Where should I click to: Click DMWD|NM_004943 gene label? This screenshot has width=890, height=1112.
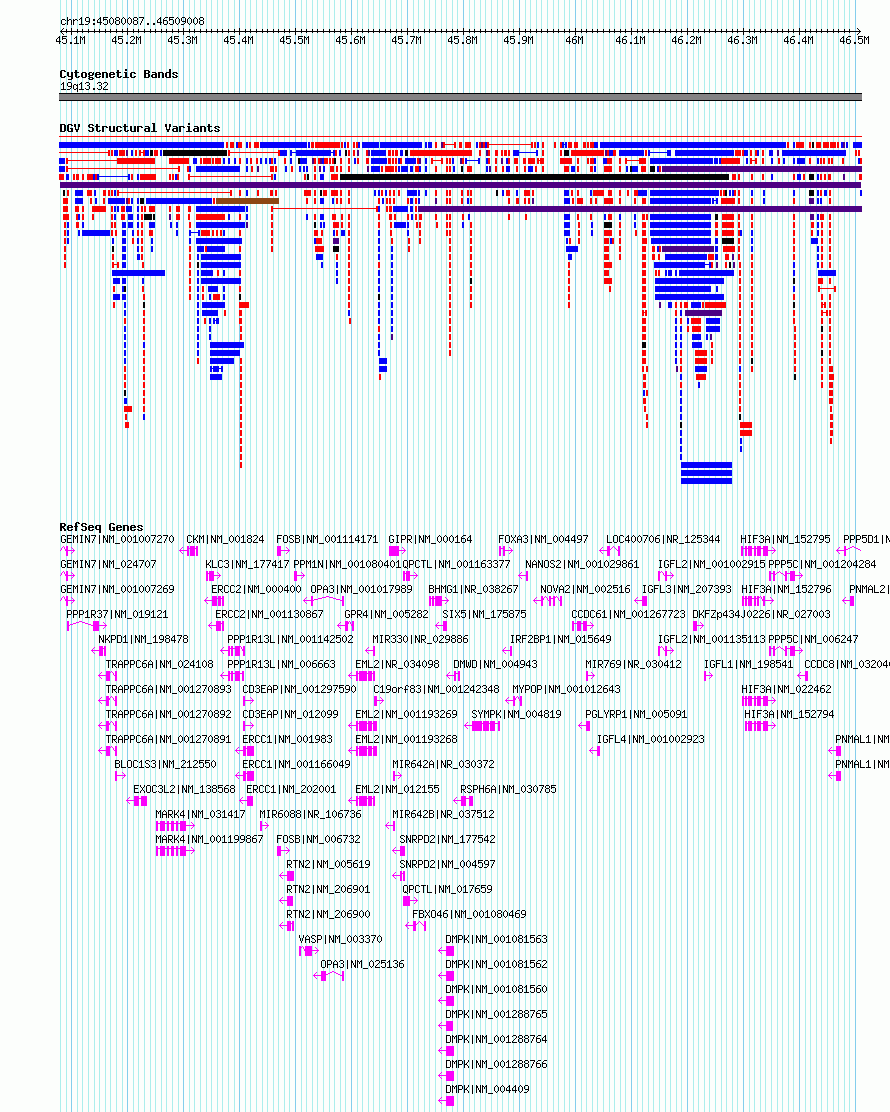(495, 664)
